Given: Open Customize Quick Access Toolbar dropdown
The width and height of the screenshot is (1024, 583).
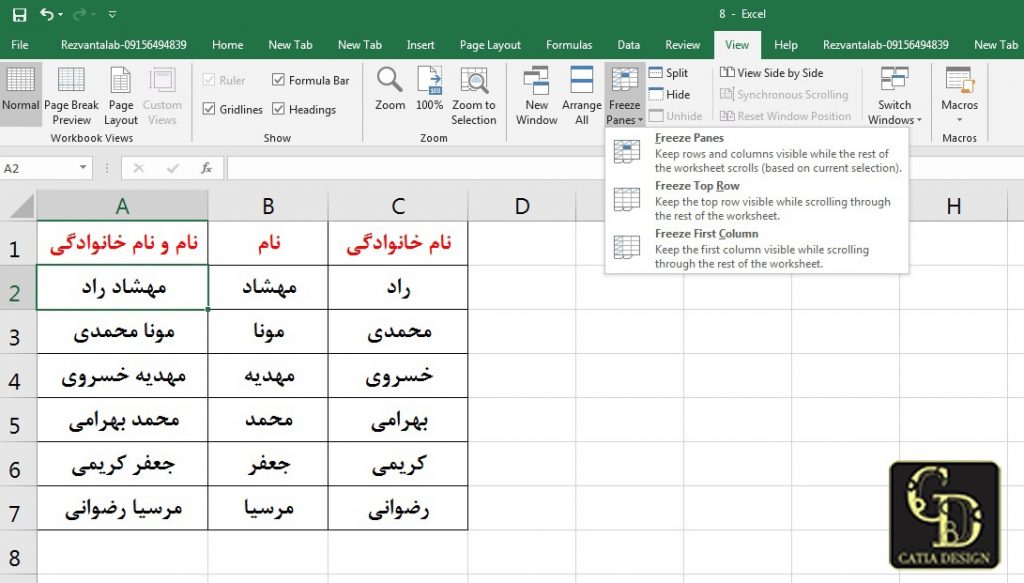Looking at the screenshot, I should tap(112, 14).
